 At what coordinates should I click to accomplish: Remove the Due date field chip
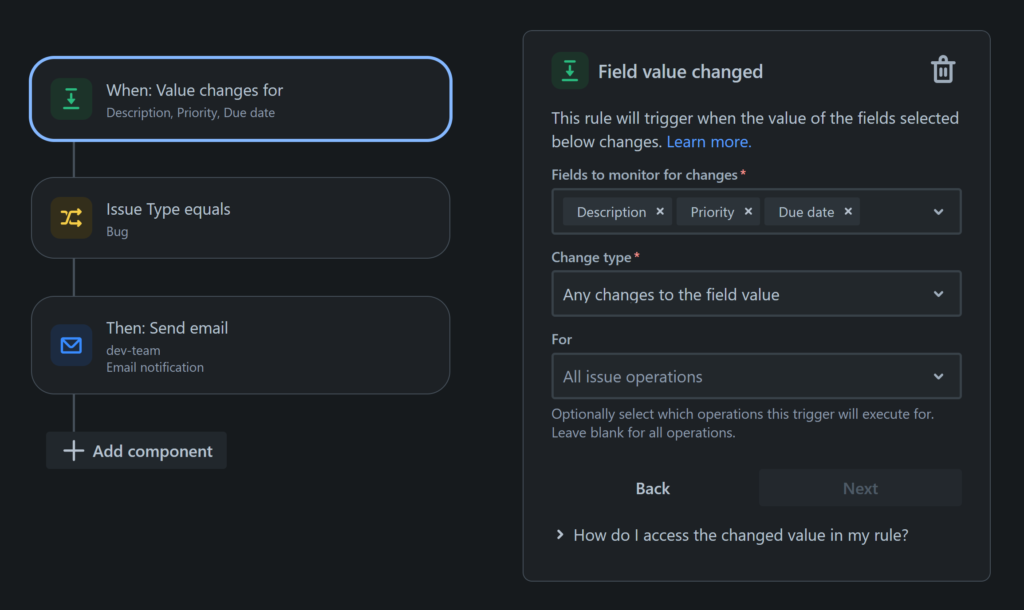(x=848, y=211)
